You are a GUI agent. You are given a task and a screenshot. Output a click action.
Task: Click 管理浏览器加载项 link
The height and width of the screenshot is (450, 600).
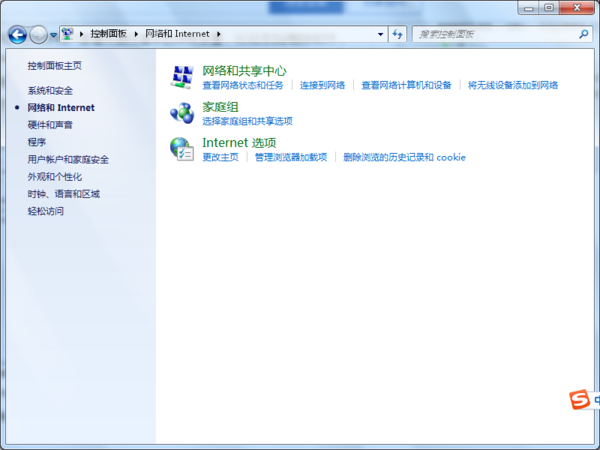[291, 157]
